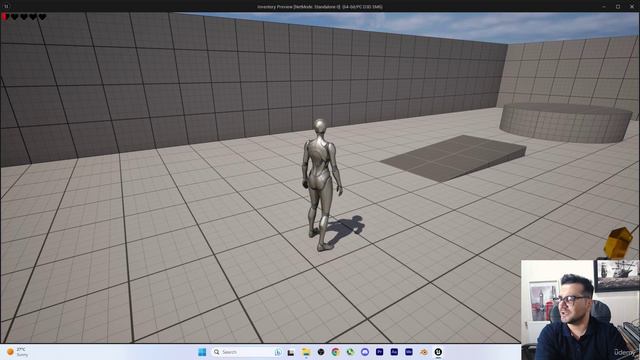Click the half-red first heart in HUD
The image size is (640, 360).
point(5,17)
